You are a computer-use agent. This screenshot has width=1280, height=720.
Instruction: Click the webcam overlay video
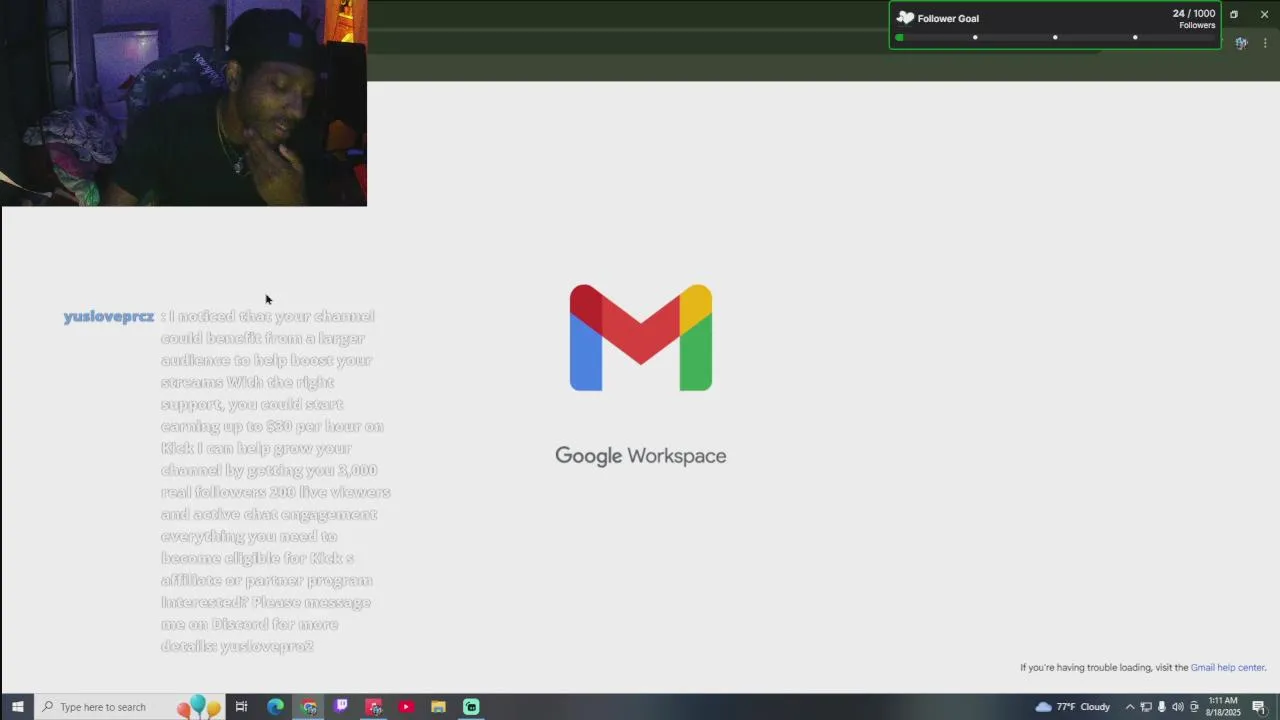pyautogui.click(x=184, y=103)
